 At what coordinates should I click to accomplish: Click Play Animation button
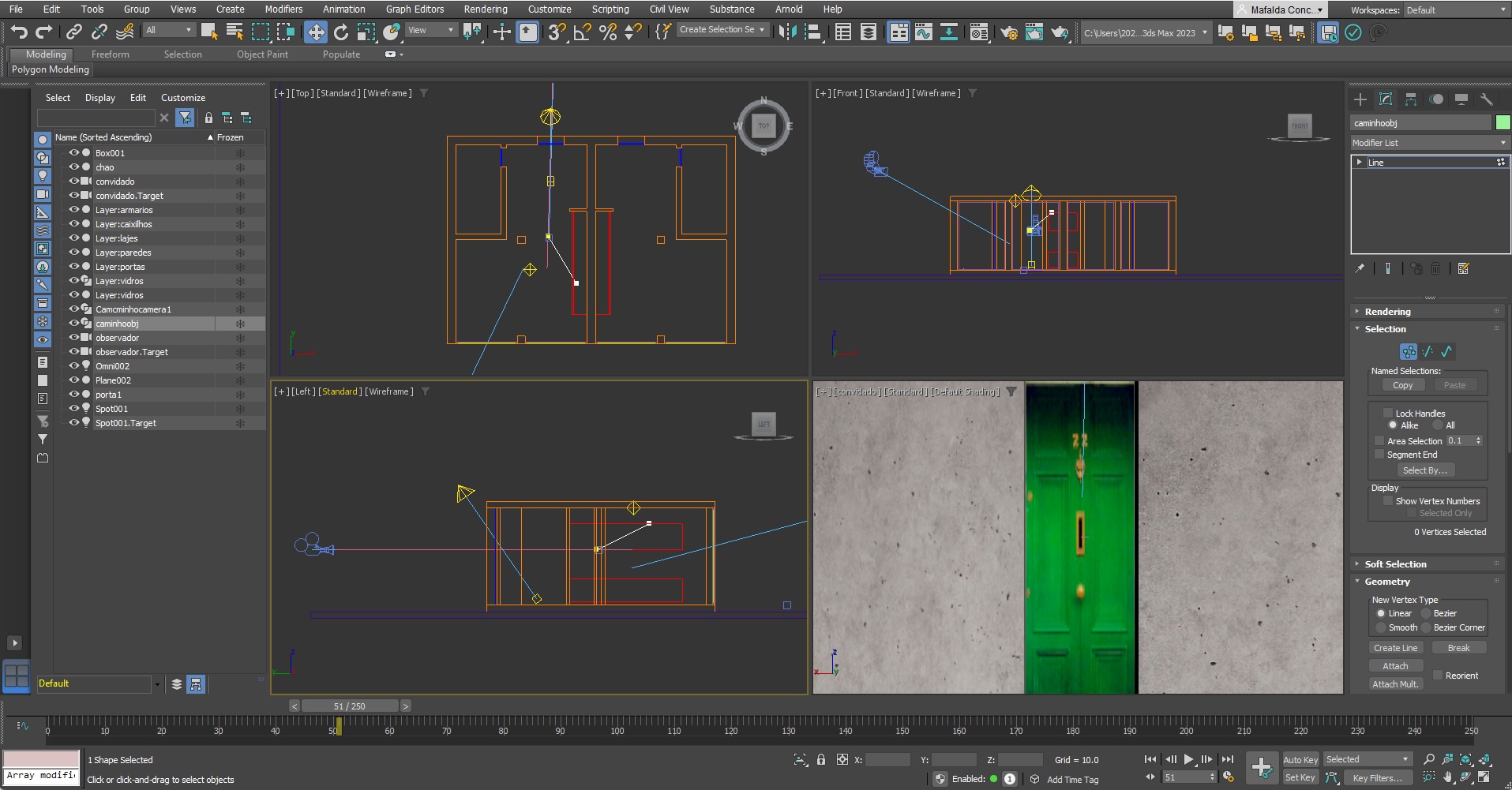[1188, 759]
